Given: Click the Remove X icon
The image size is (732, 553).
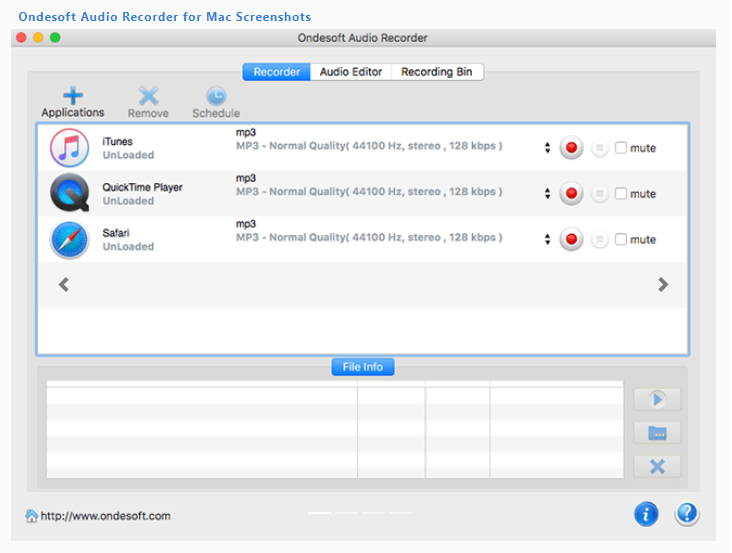Looking at the screenshot, I should (x=148, y=96).
